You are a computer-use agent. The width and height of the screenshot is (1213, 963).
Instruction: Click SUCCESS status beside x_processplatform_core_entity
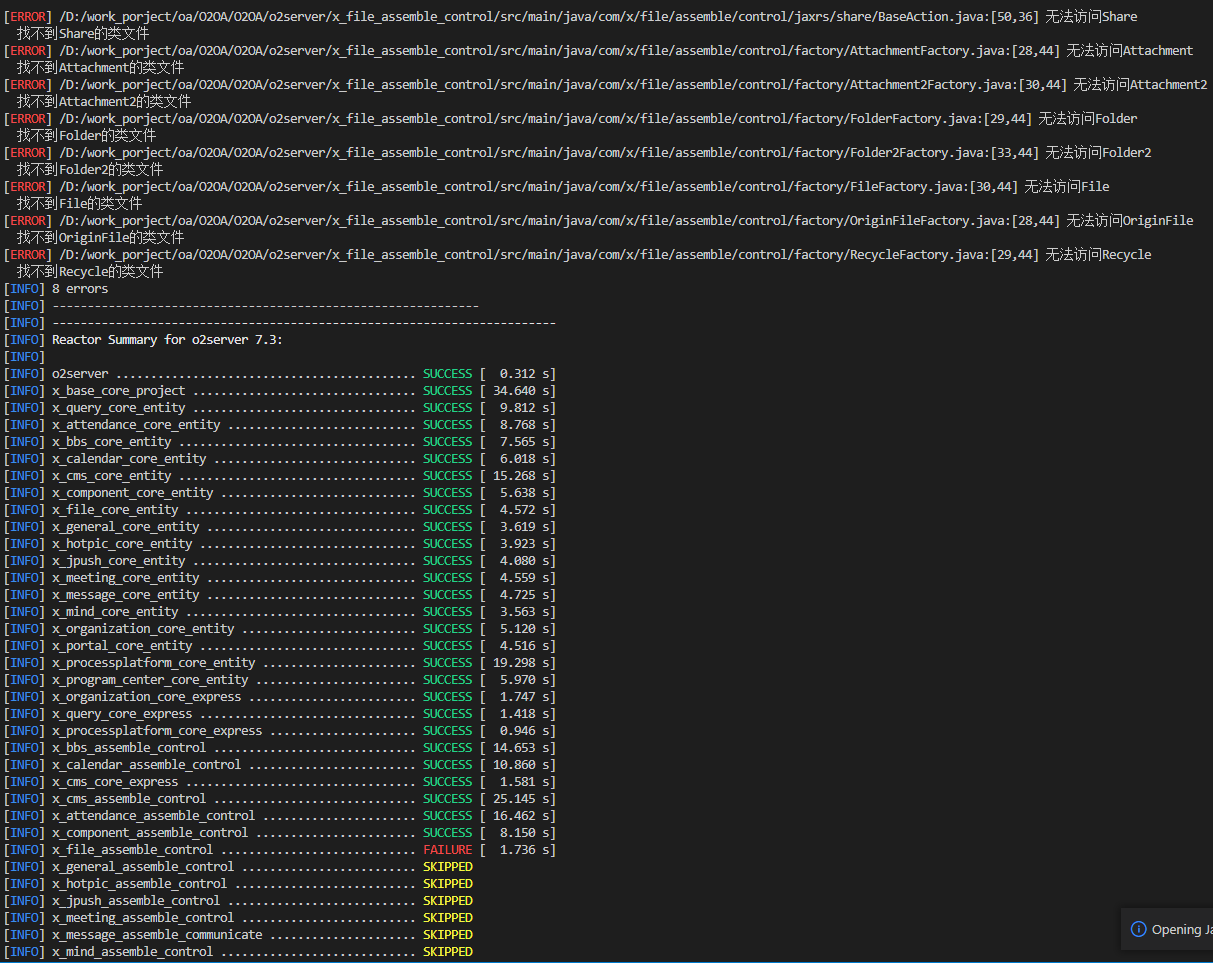[447, 663]
